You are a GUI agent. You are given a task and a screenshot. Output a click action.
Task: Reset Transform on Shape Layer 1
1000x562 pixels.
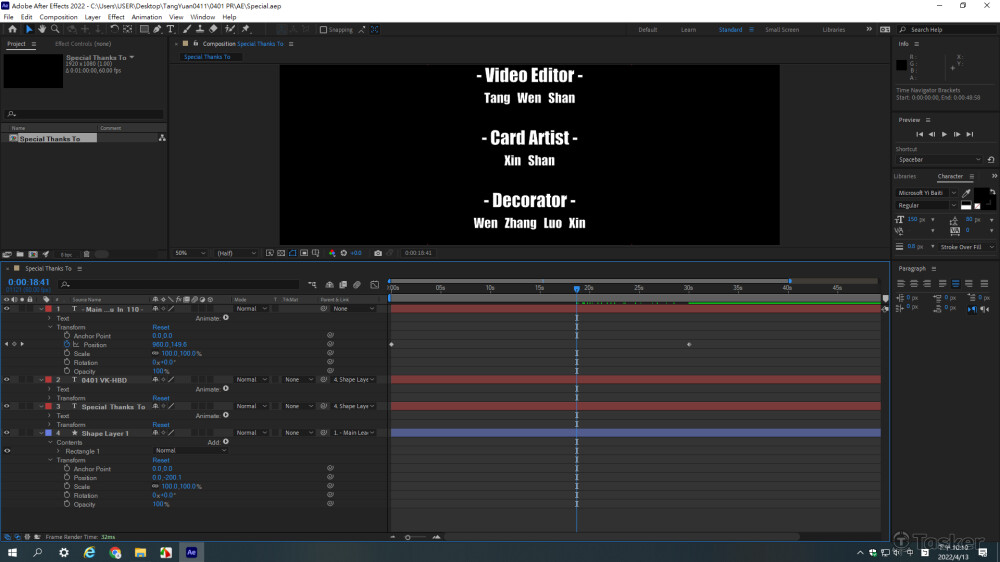click(x=160, y=460)
